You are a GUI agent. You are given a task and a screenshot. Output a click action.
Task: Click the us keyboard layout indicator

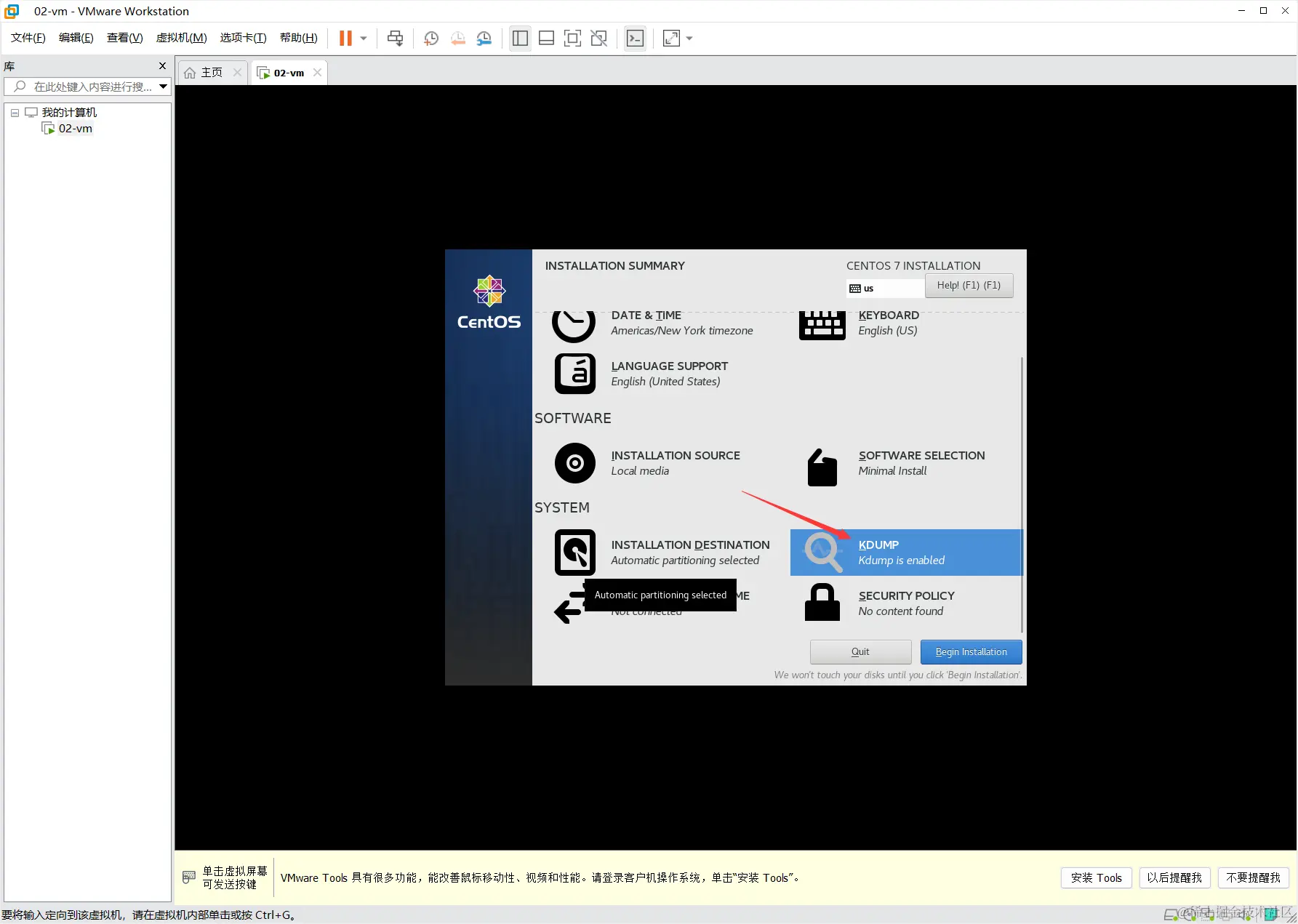click(x=885, y=289)
